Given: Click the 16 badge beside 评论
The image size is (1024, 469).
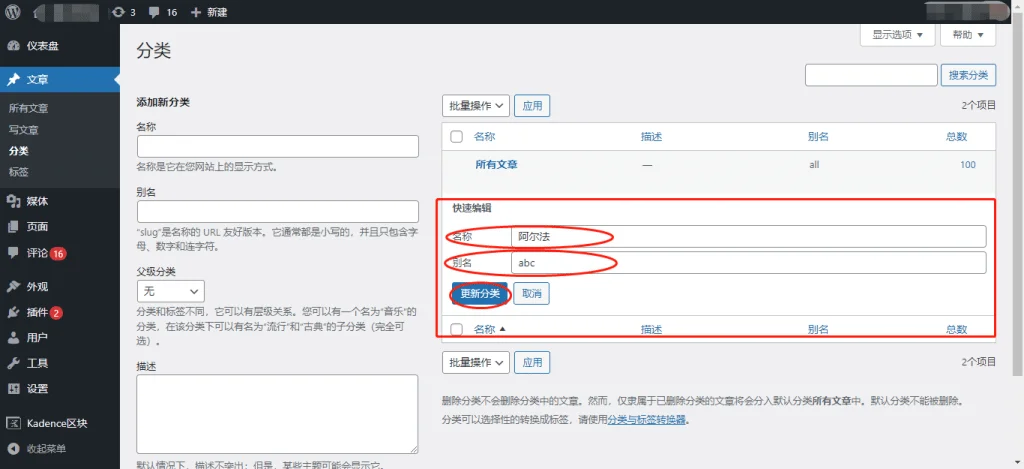Looking at the screenshot, I should click(x=58, y=253).
